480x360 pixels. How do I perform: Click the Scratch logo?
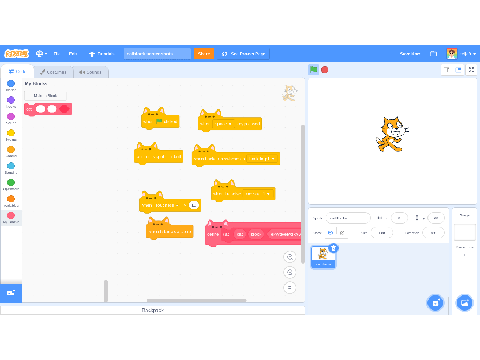point(16,53)
